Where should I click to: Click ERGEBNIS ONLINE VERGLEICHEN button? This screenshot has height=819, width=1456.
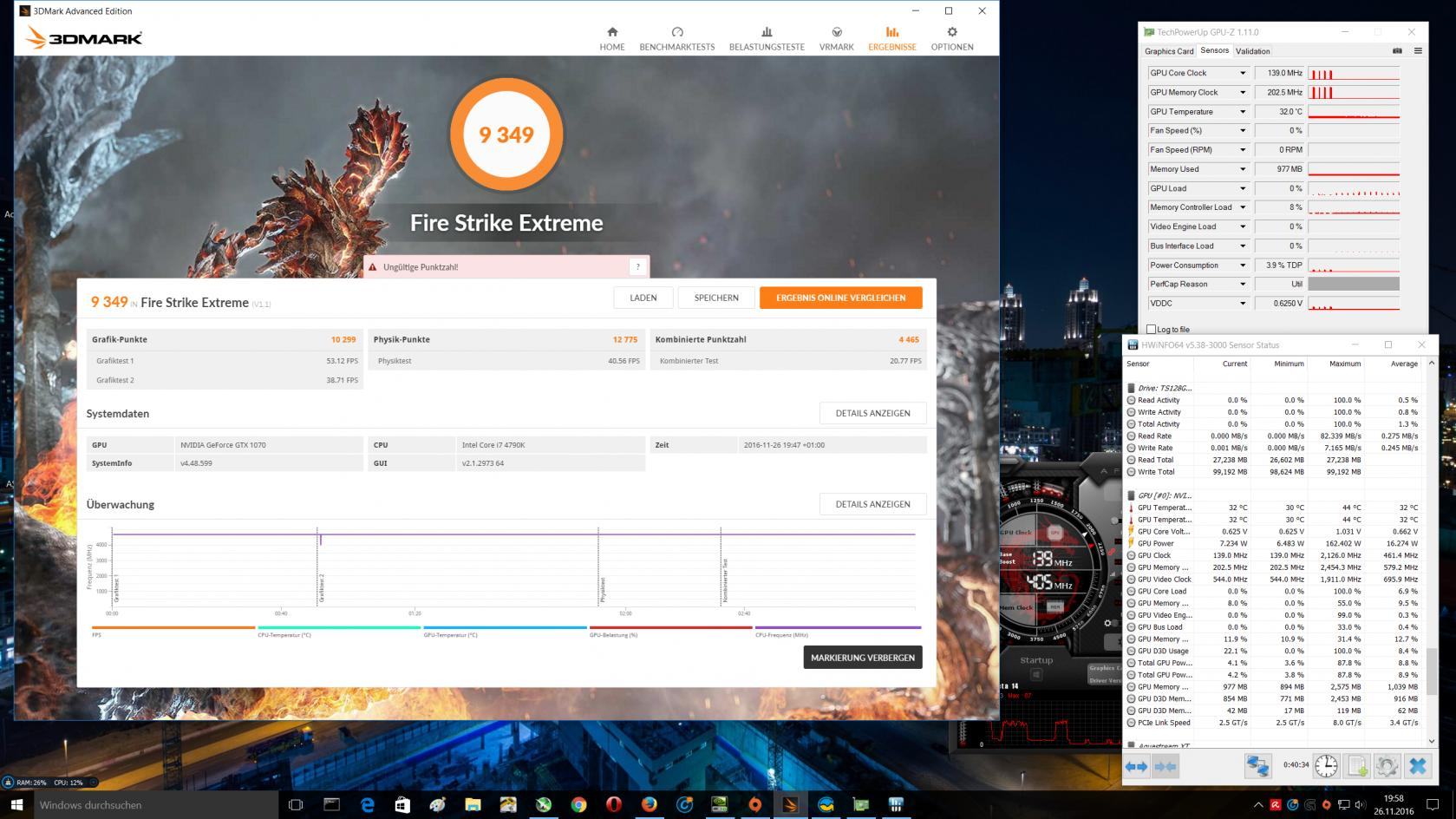[840, 298]
